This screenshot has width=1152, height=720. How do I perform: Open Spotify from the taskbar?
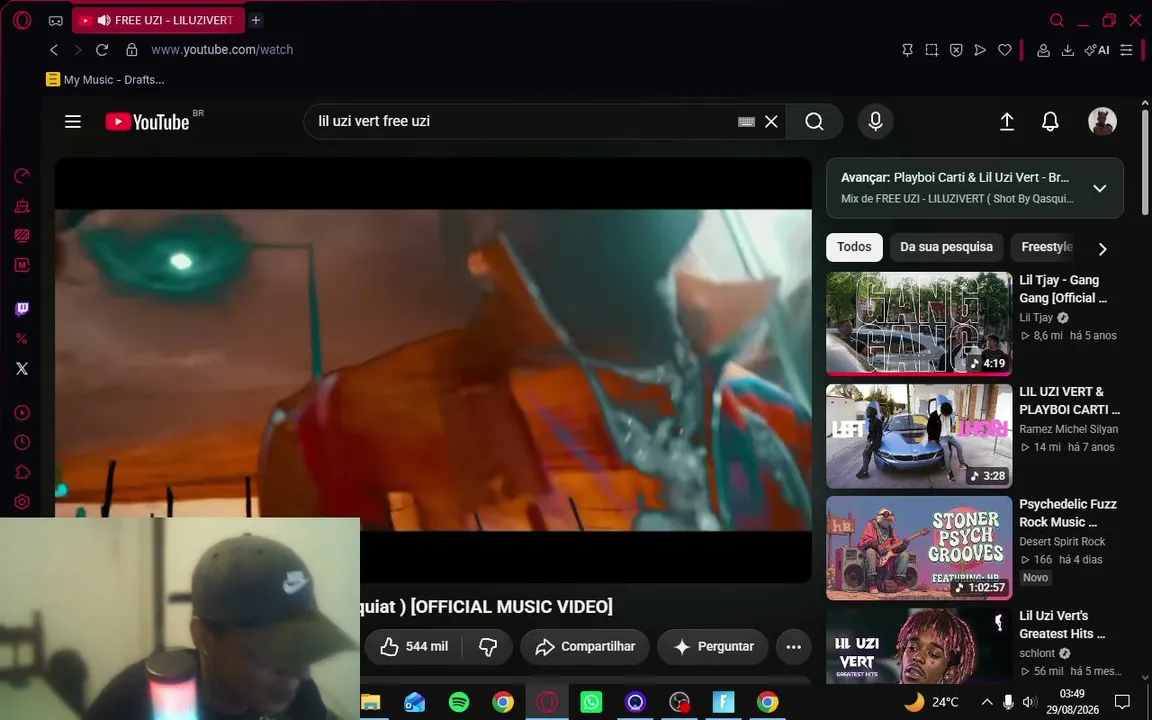pyautogui.click(x=459, y=702)
